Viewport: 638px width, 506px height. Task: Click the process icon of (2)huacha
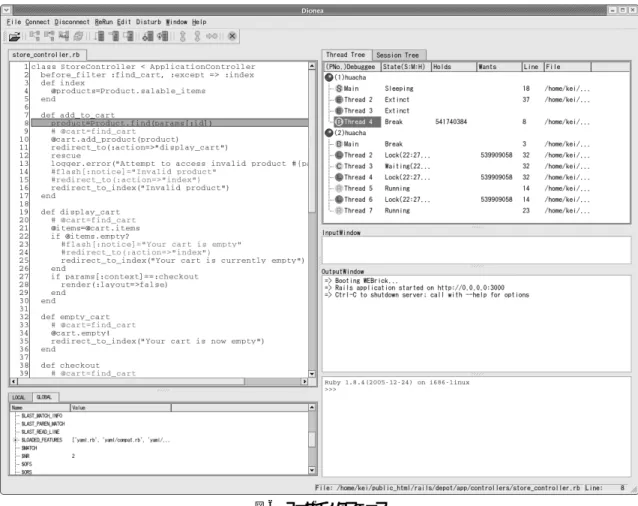point(329,133)
